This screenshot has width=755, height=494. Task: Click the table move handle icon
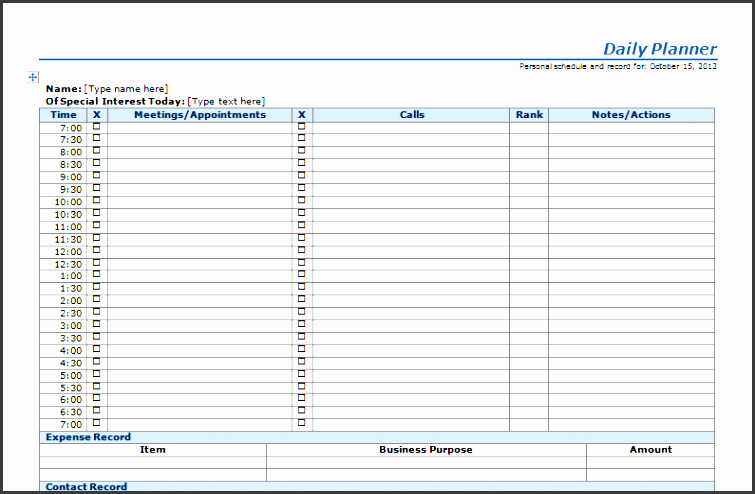(33, 77)
